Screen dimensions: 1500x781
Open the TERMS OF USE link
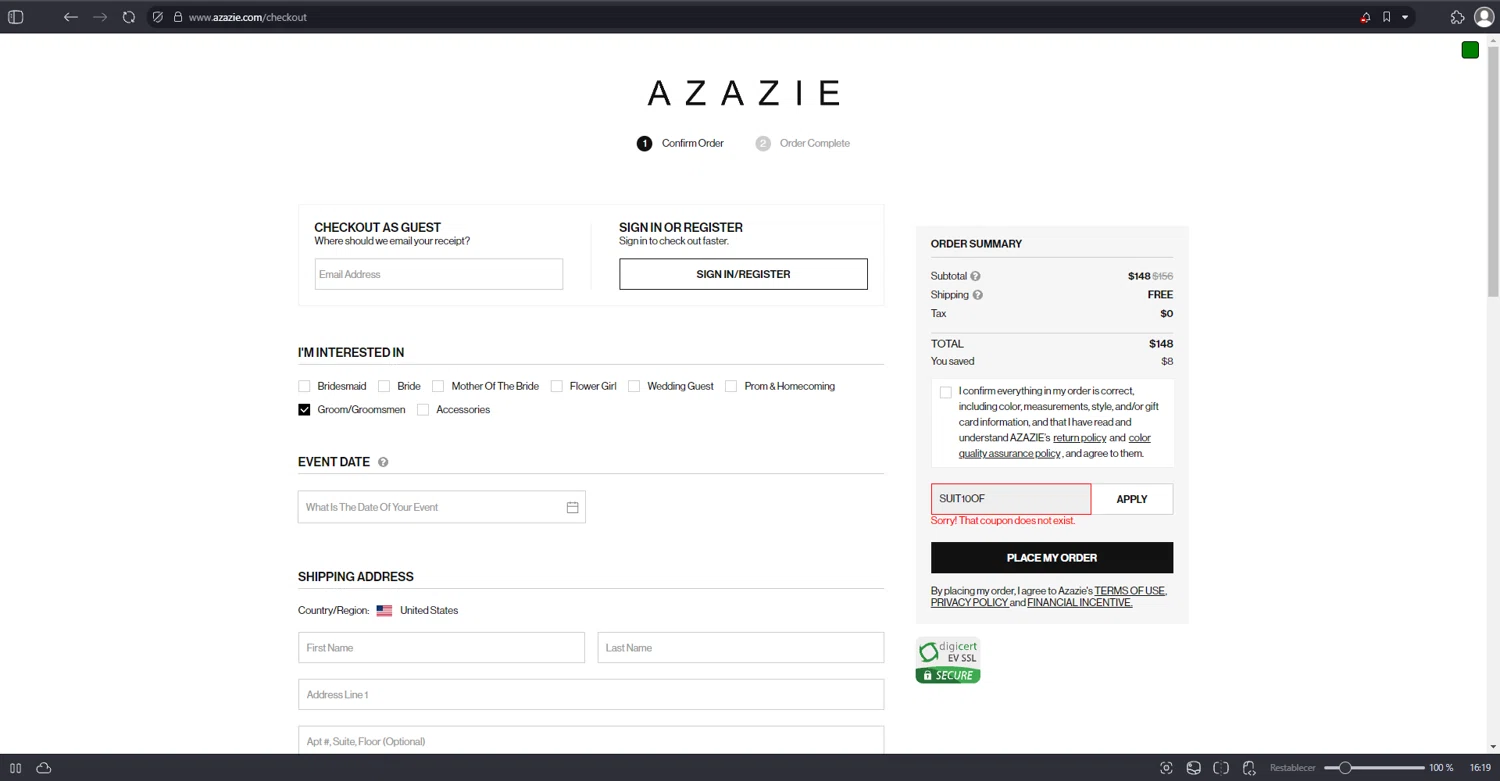tap(1129, 591)
